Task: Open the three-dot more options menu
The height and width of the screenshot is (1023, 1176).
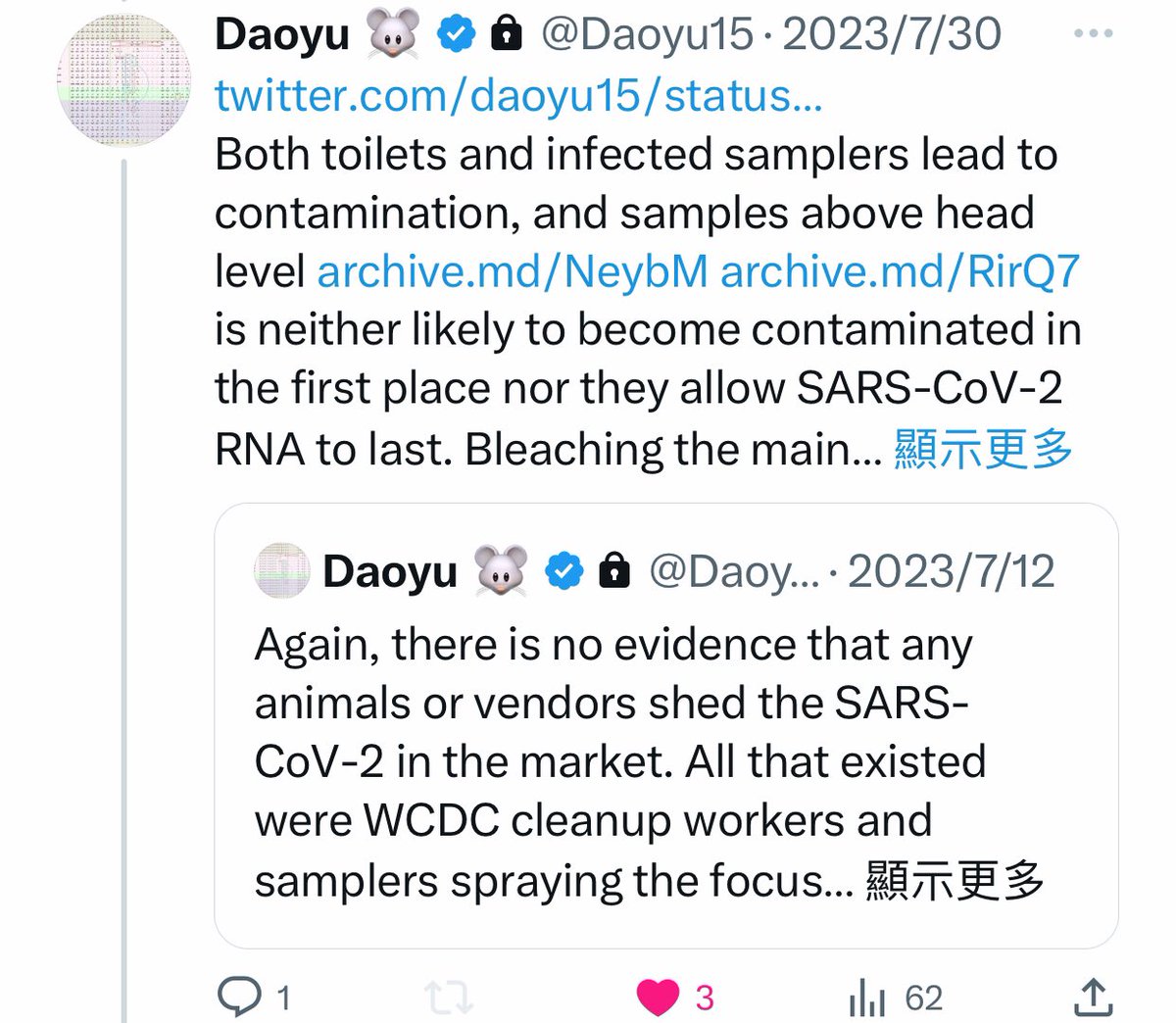Action: point(1094,34)
